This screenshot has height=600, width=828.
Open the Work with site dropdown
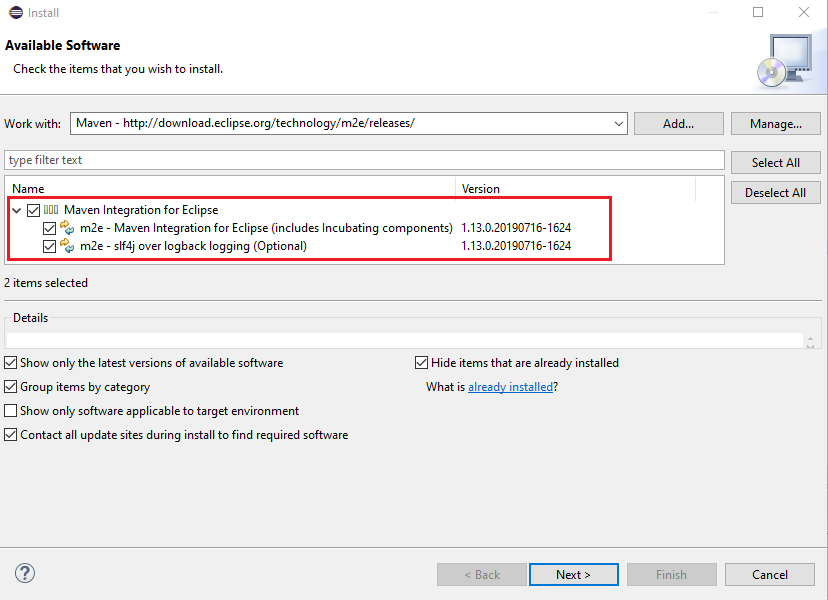[618, 124]
